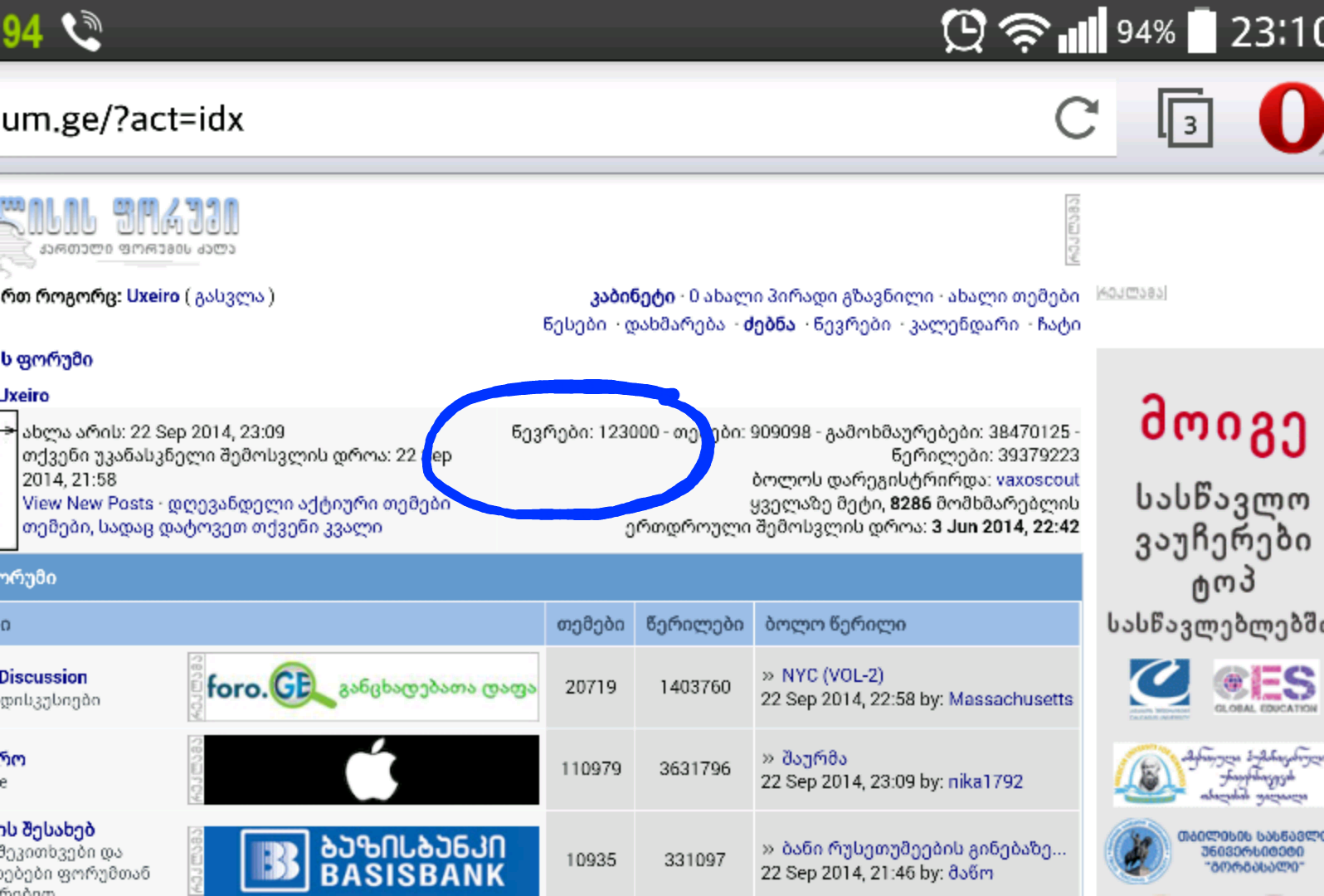Select the 'წერილები: 39379223' statistic

(x=986, y=455)
